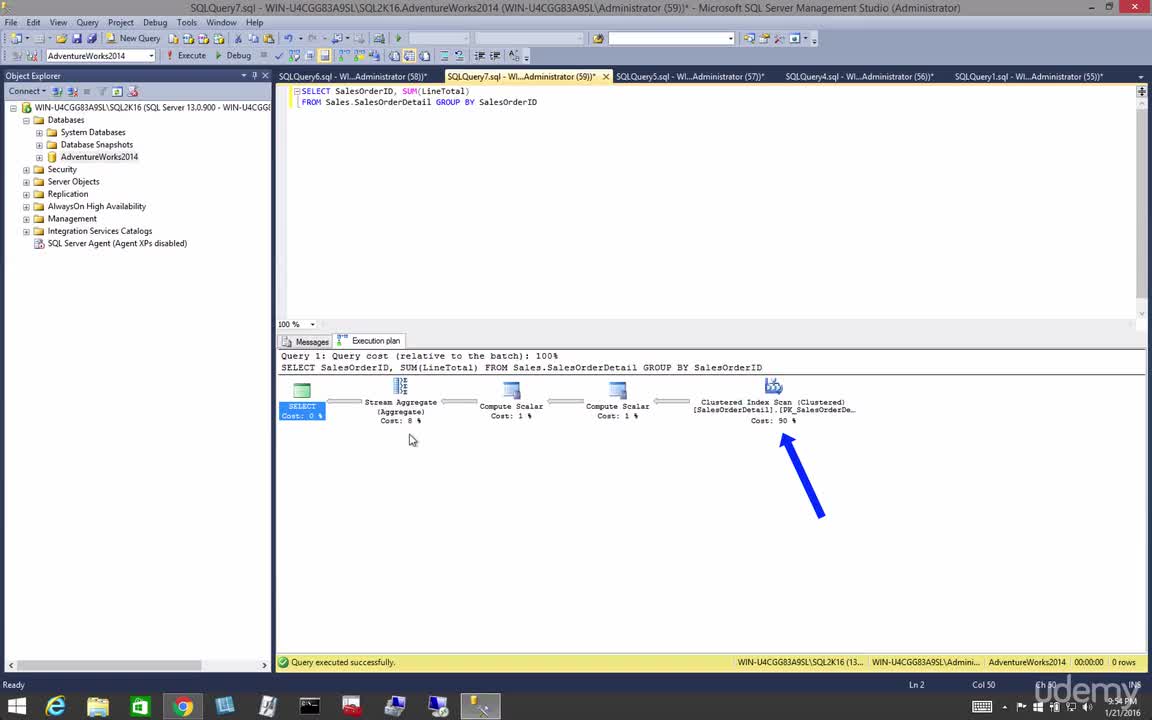This screenshot has width=1152, height=720.
Task: Expand the AdventureWorks2014 database node
Action: pyautogui.click(x=39, y=157)
